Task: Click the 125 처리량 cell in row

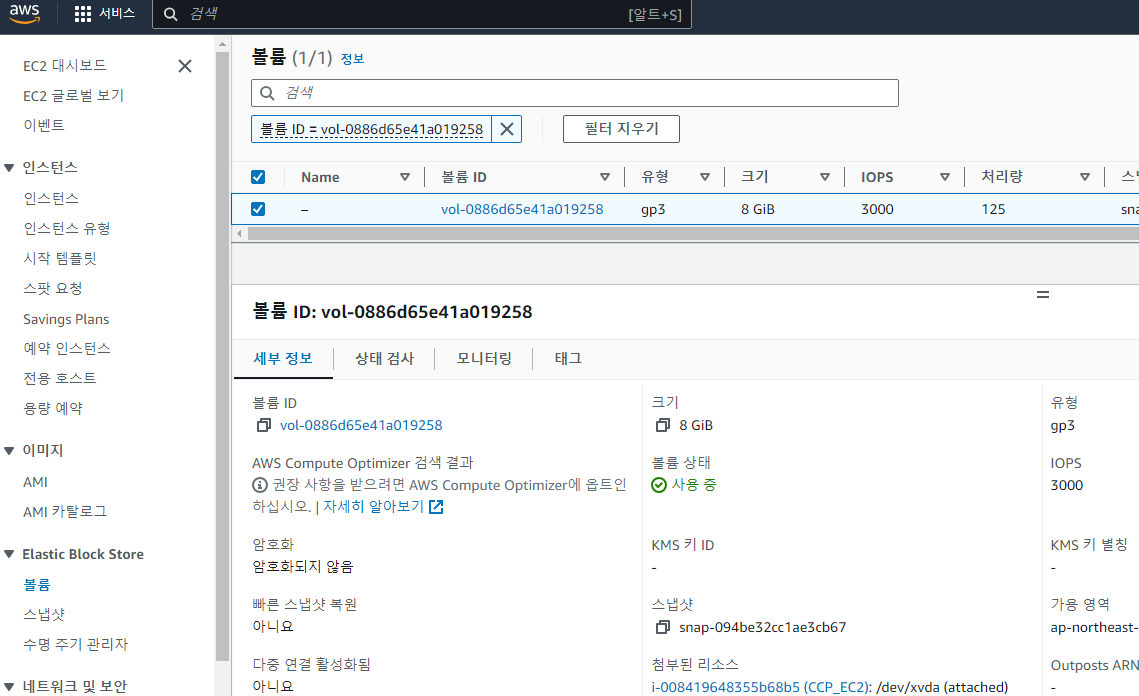Action: (993, 209)
